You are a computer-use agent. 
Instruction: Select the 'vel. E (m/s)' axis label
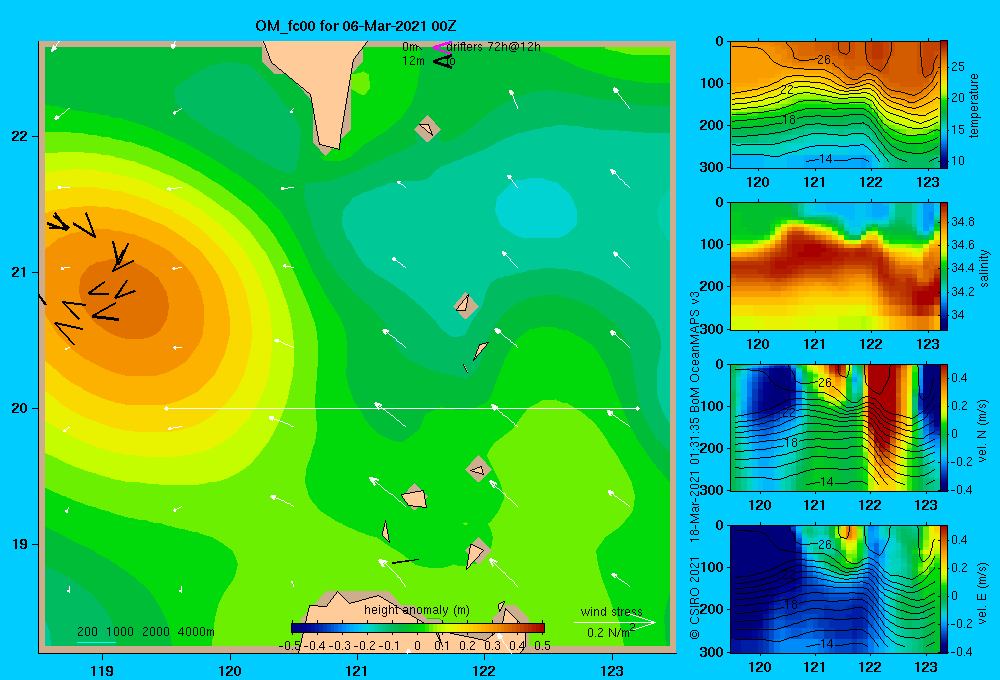pyautogui.click(x=982, y=592)
